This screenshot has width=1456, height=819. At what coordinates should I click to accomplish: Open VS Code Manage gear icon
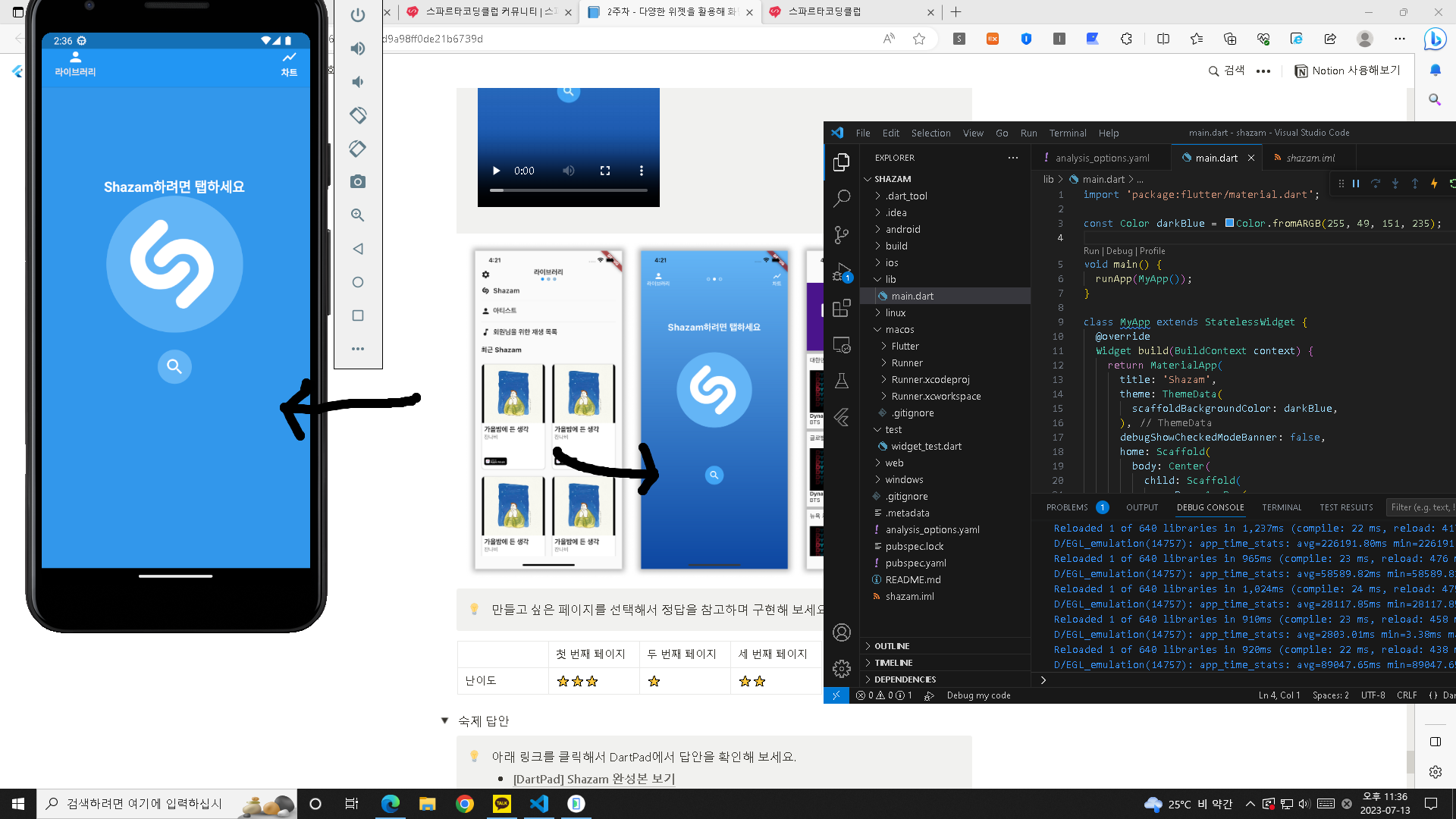[x=842, y=668]
